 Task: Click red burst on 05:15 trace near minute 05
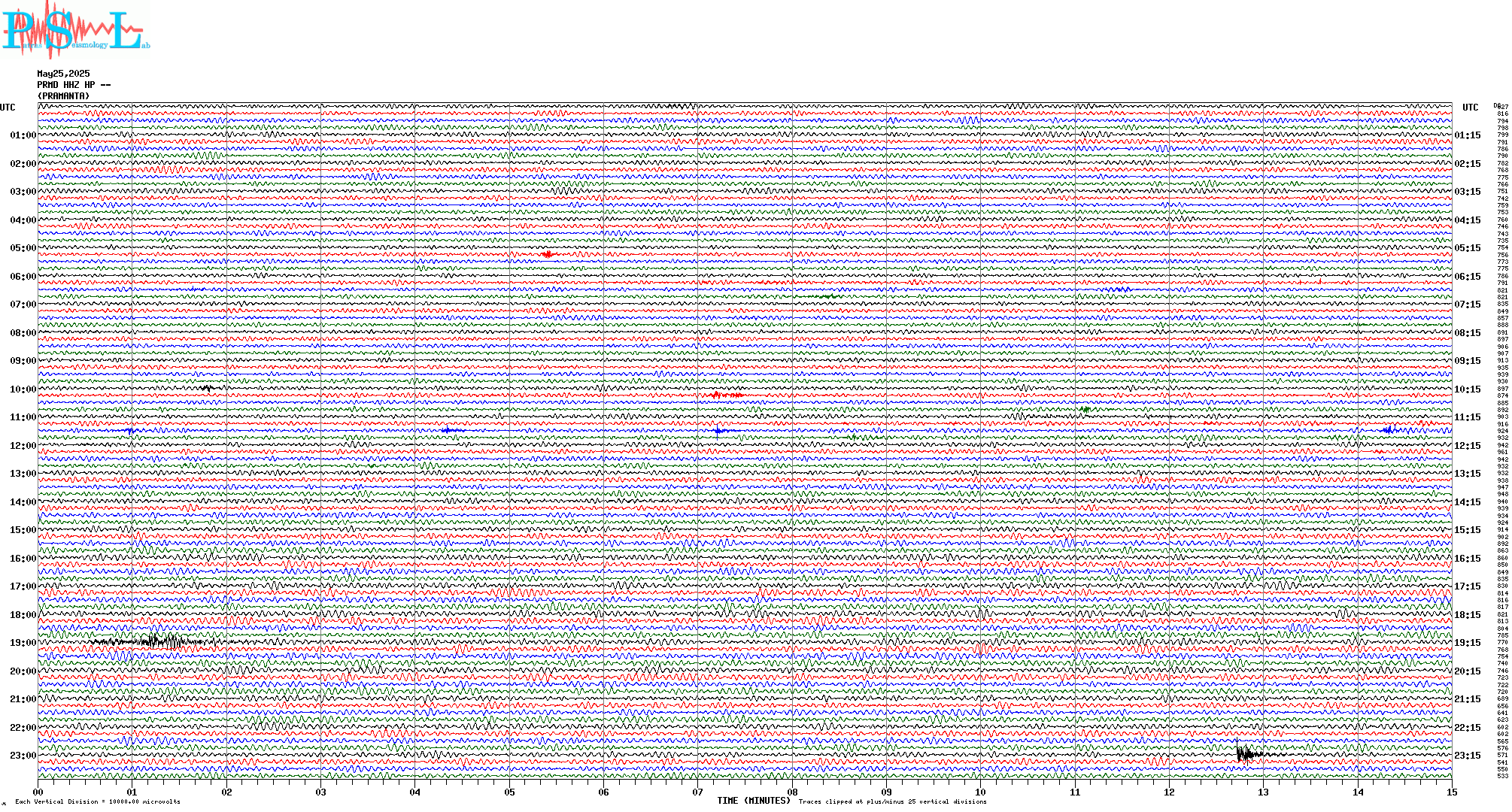point(548,255)
